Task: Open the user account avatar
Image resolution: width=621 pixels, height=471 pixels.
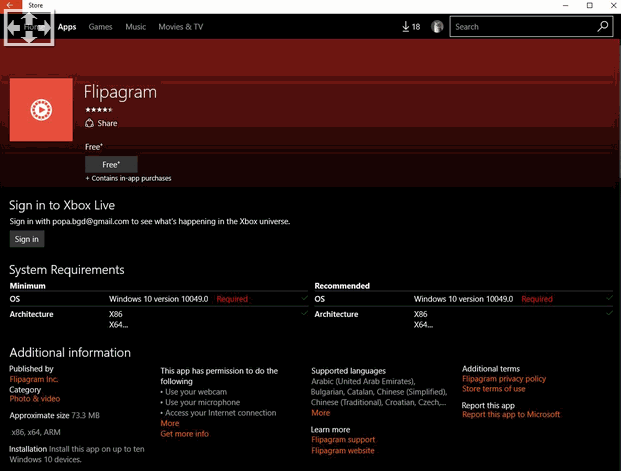Action: (437, 27)
